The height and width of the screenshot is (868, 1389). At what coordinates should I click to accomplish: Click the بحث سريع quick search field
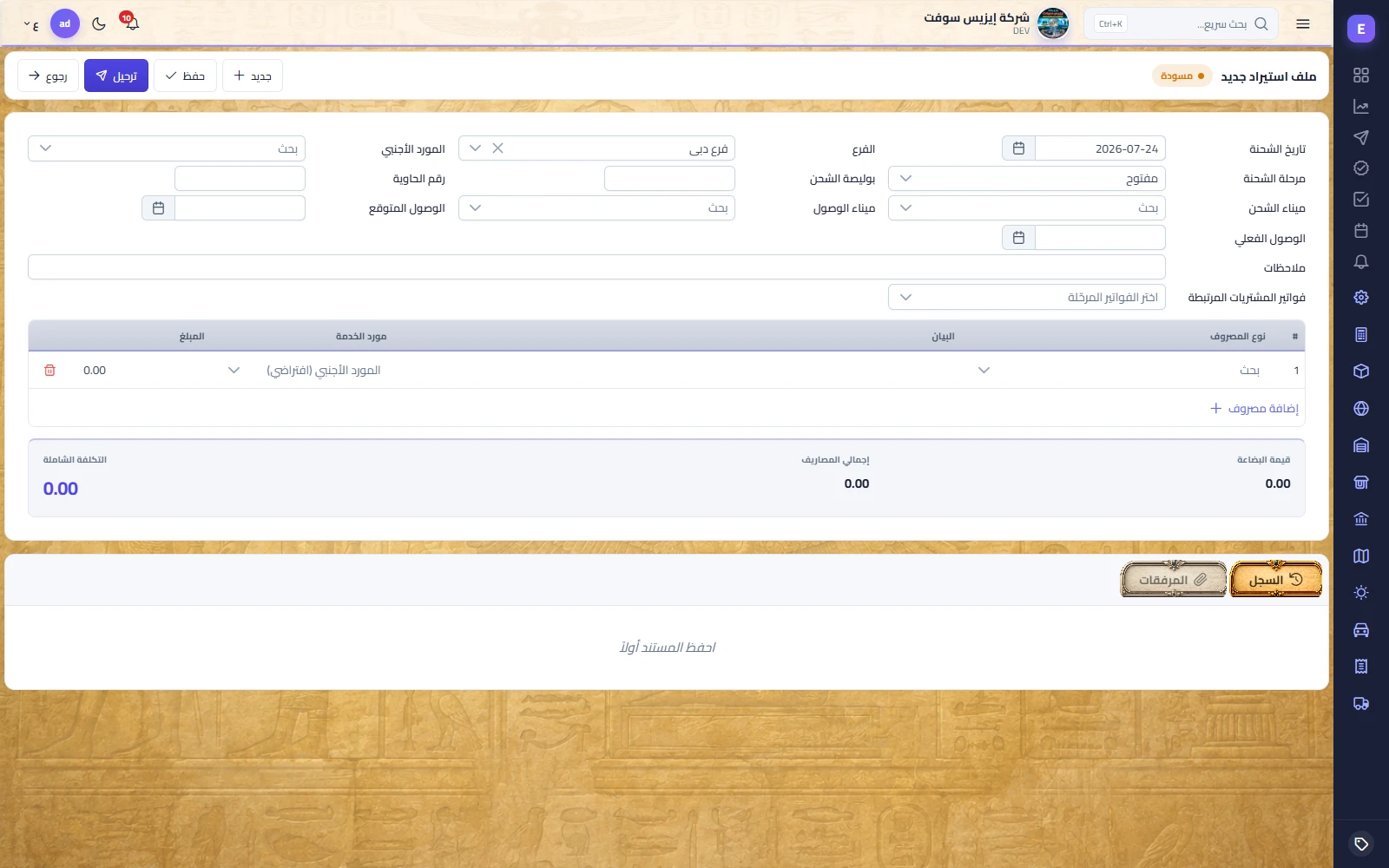(x=1181, y=24)
